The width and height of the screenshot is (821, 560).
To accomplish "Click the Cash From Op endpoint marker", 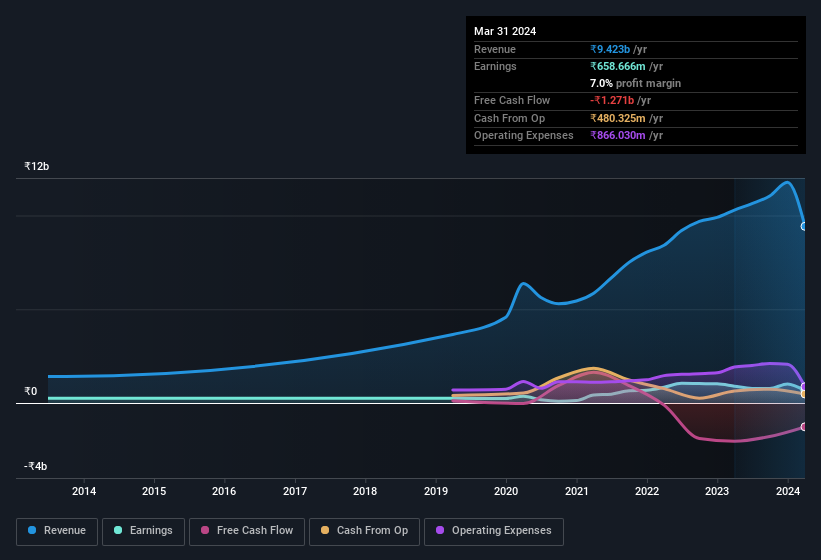I will pyautogui.click(x=804, y=394).
